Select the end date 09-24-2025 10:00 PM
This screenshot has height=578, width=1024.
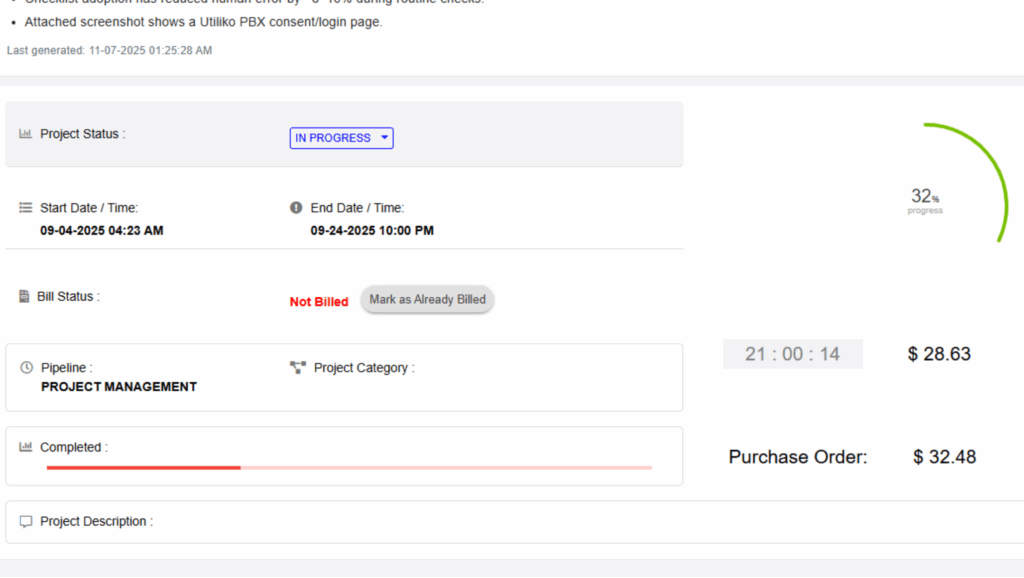click(372, 231)
